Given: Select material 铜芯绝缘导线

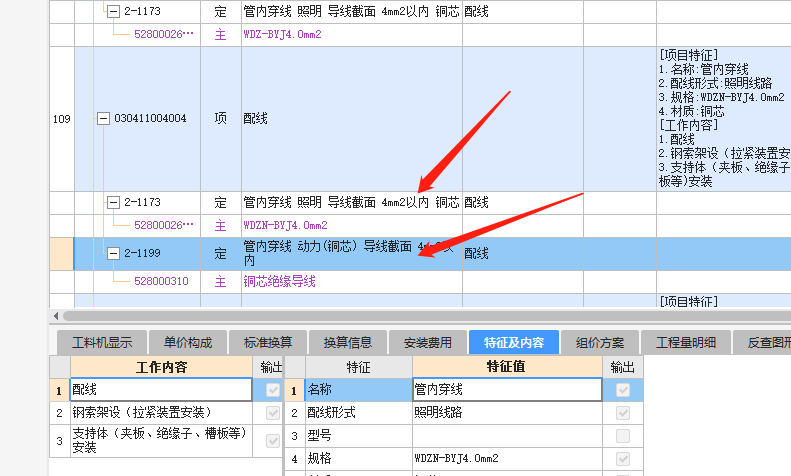Looking at the screenshot, I should [279, 281].
